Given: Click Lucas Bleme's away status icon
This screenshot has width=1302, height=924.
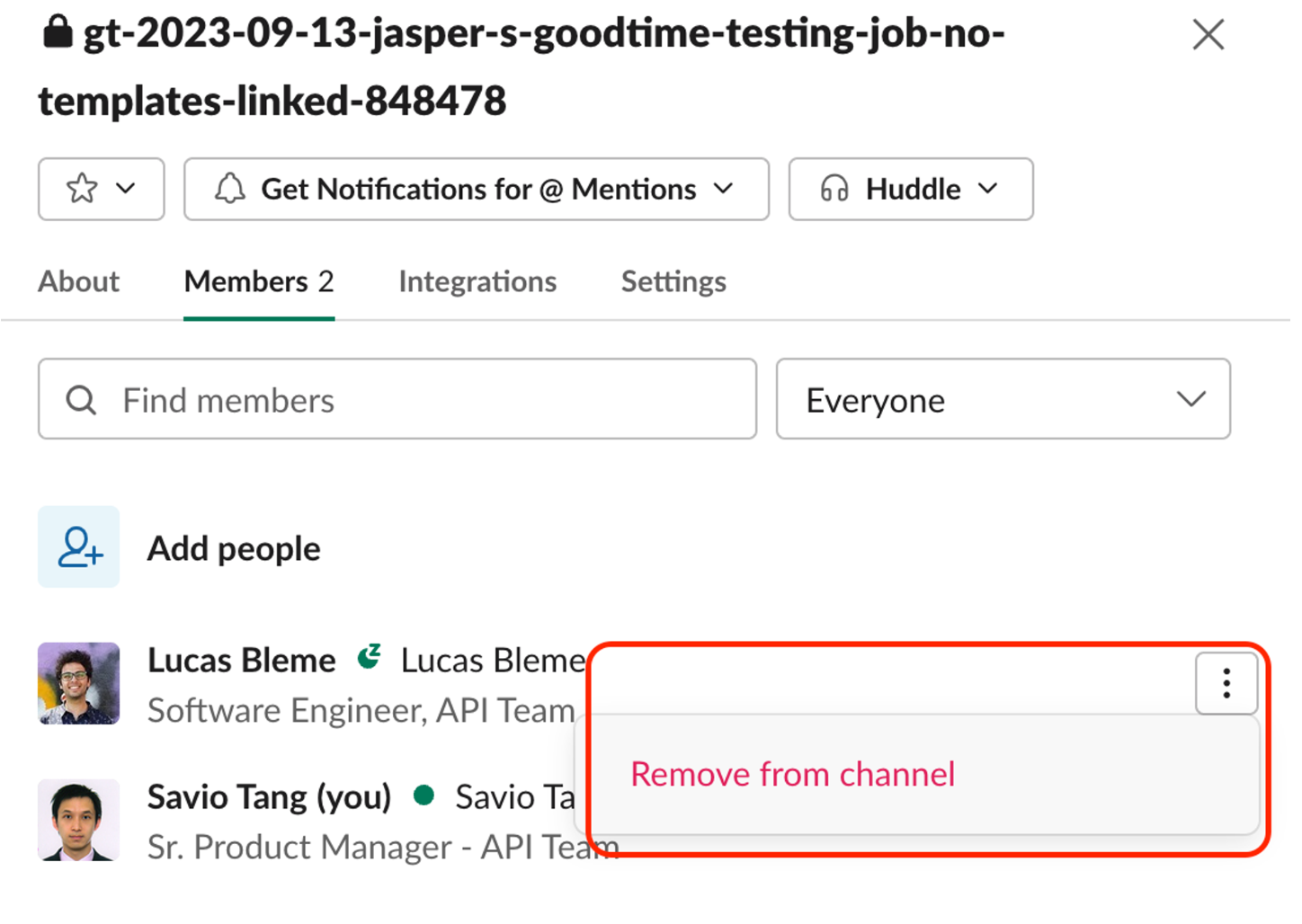Looking at the screenshot, I should coord(369,657).
